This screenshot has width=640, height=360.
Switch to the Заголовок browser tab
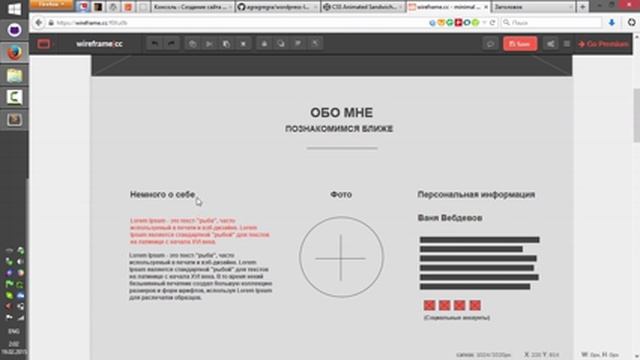(x=533, y=7)
